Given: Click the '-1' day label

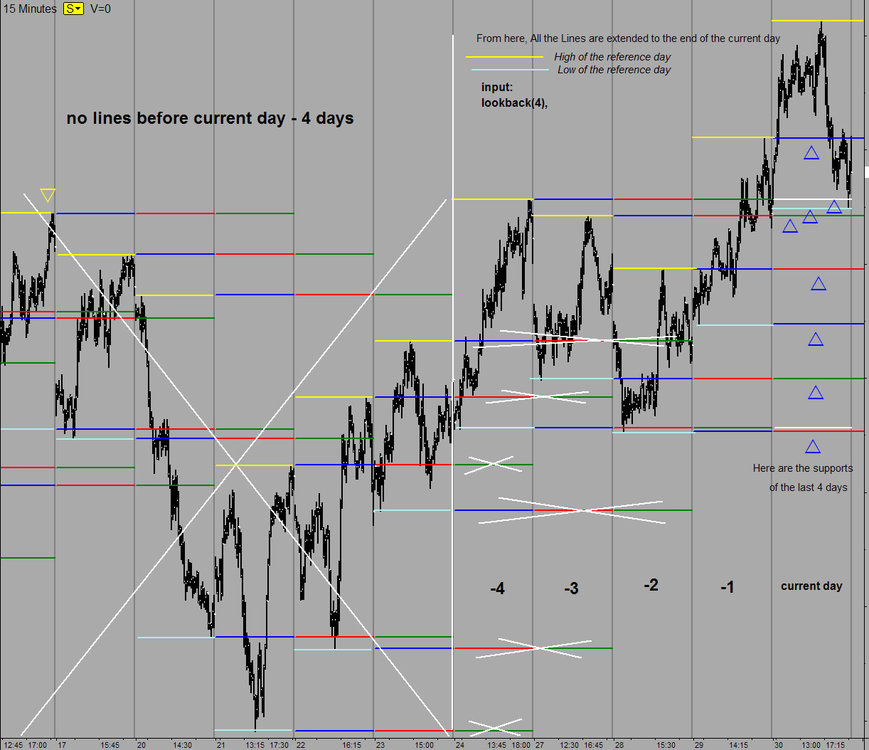Looking at the screenshot, I should [727, 587].
